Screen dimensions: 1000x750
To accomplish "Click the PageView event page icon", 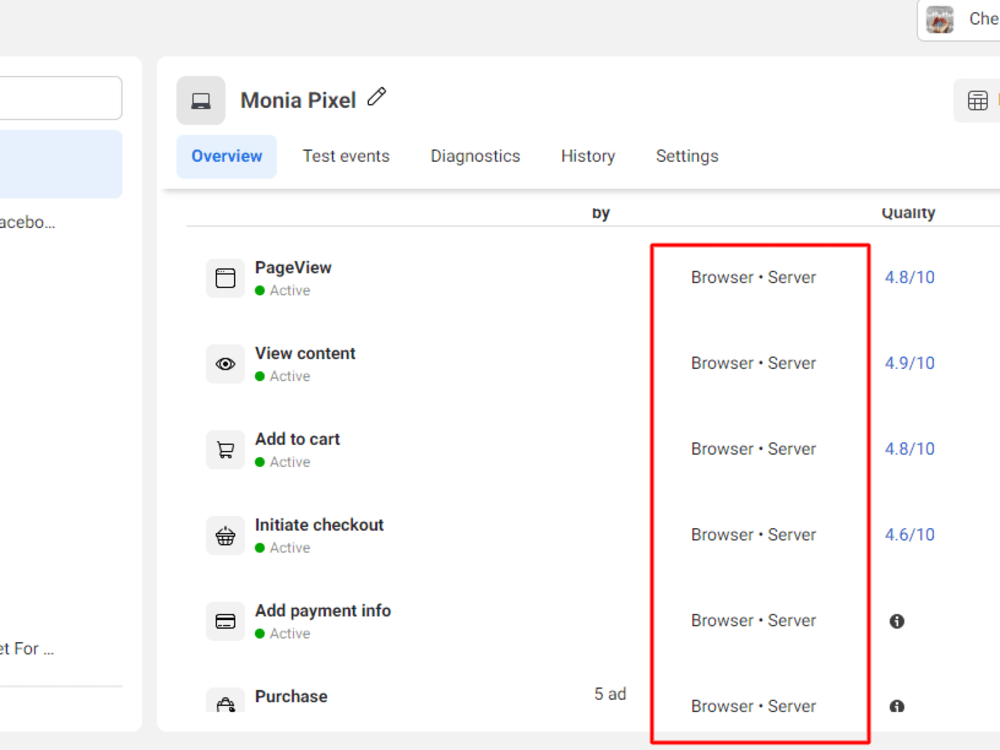I will [225, 277].
